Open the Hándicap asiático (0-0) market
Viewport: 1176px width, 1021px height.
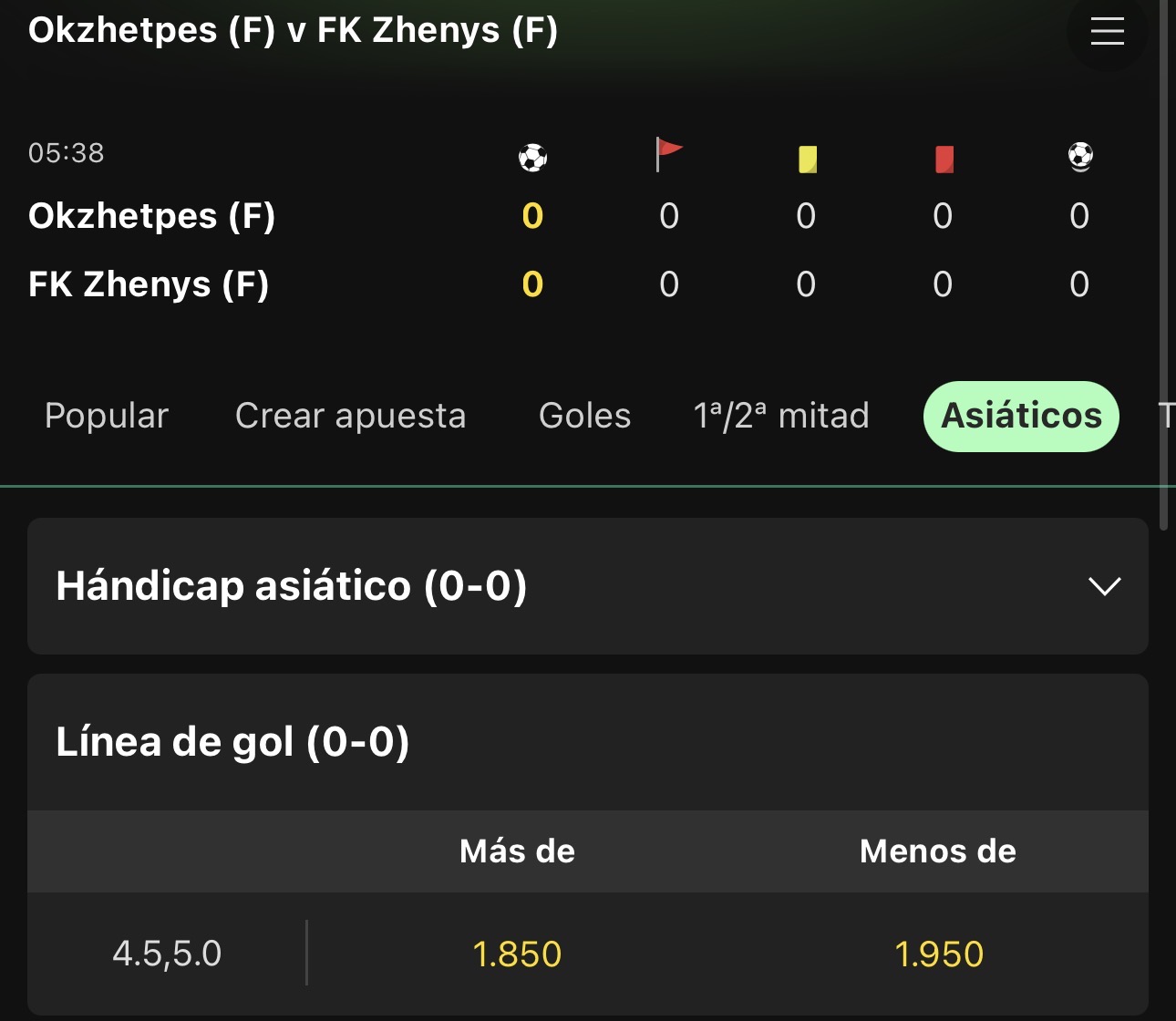(x=587, y=586)
